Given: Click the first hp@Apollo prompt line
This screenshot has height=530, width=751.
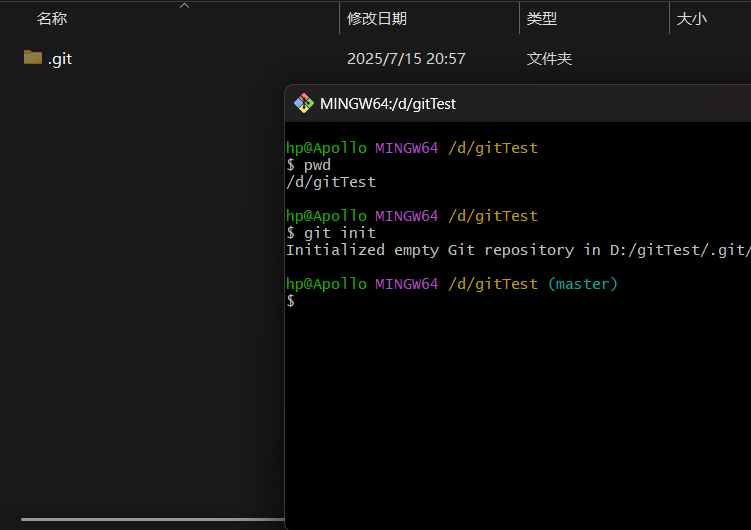Looking at the screenshot, I should pos(412,148).
